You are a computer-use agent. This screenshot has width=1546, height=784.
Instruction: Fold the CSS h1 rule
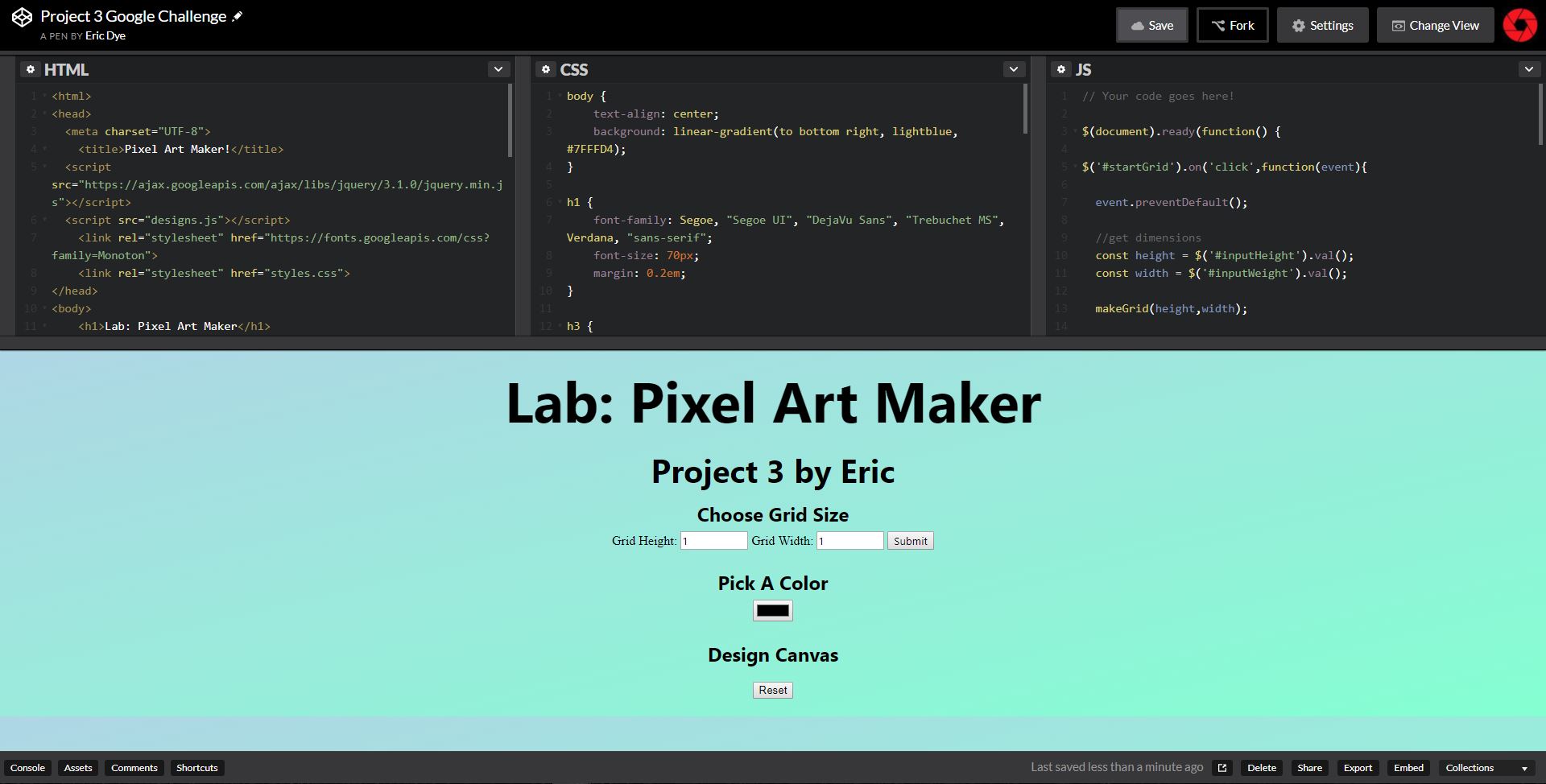click(560, 202)
